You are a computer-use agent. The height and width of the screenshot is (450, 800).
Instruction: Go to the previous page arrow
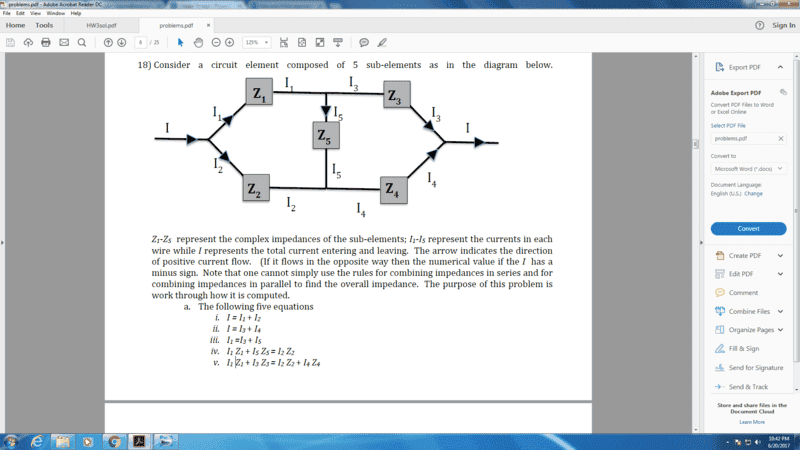108,42
